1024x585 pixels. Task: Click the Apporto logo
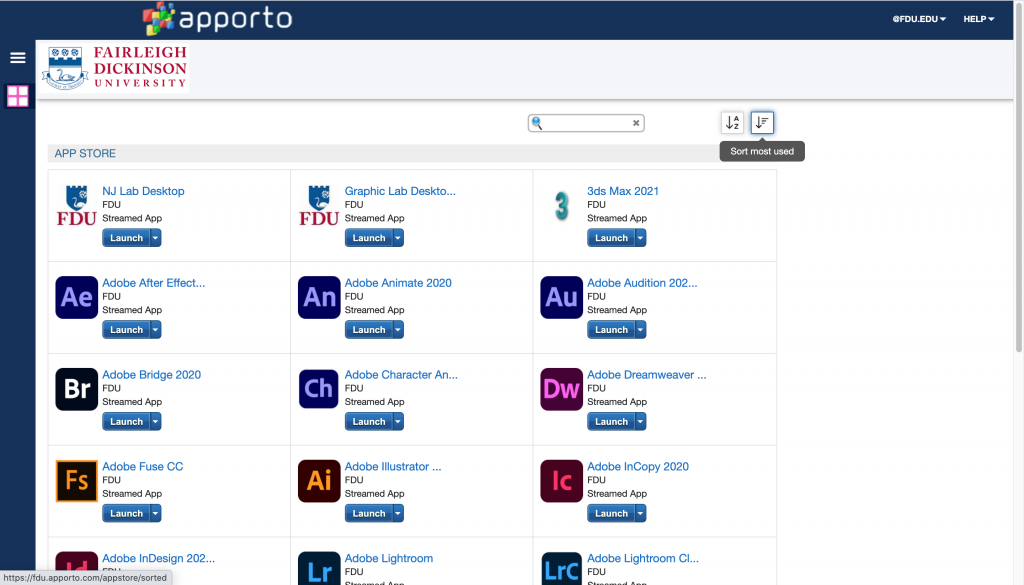point(217,18)
